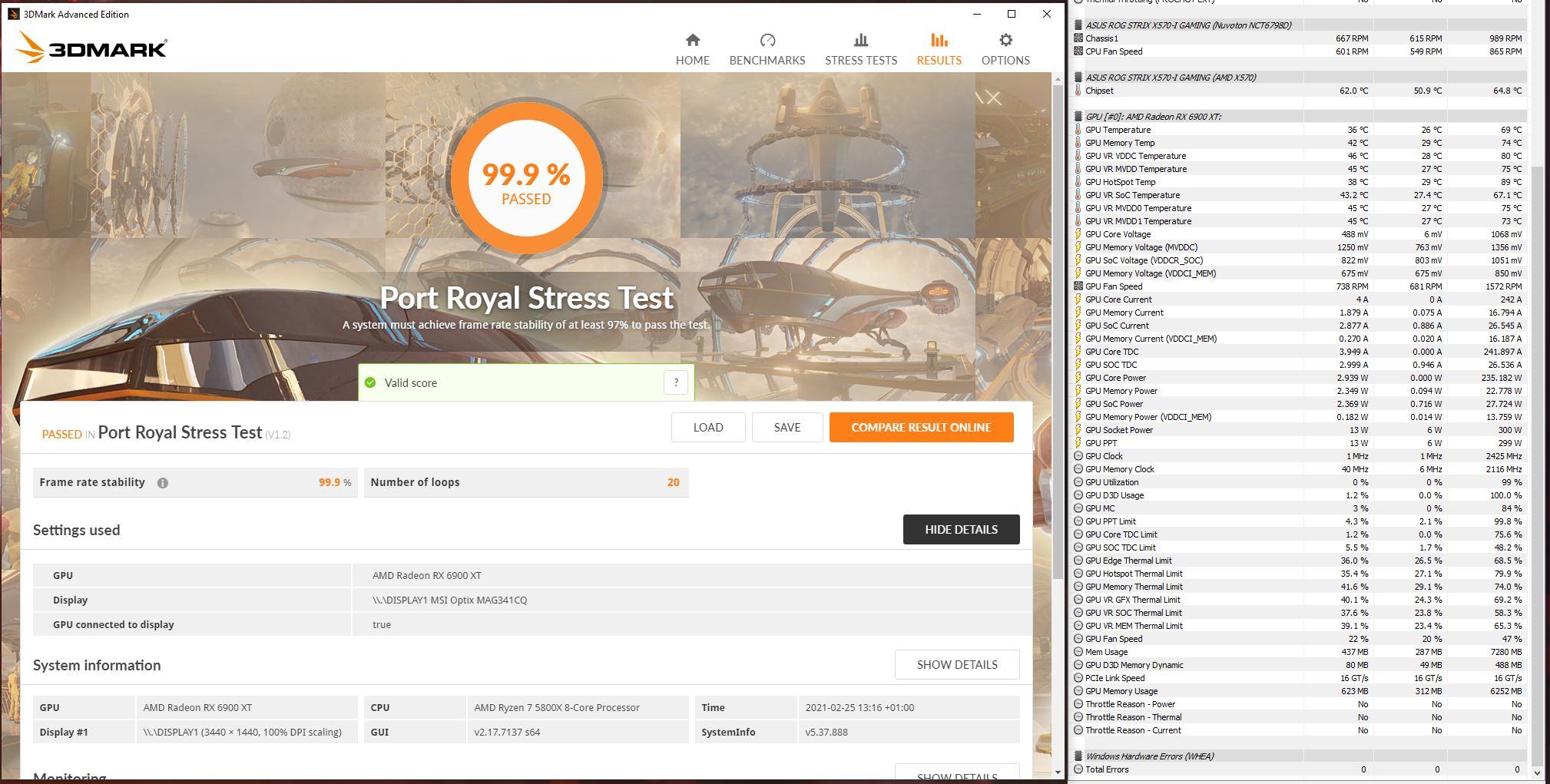Click the 3DMark scrollbar down arrow
Screen dimensions: 1550x784
[x=1058, y=772]
